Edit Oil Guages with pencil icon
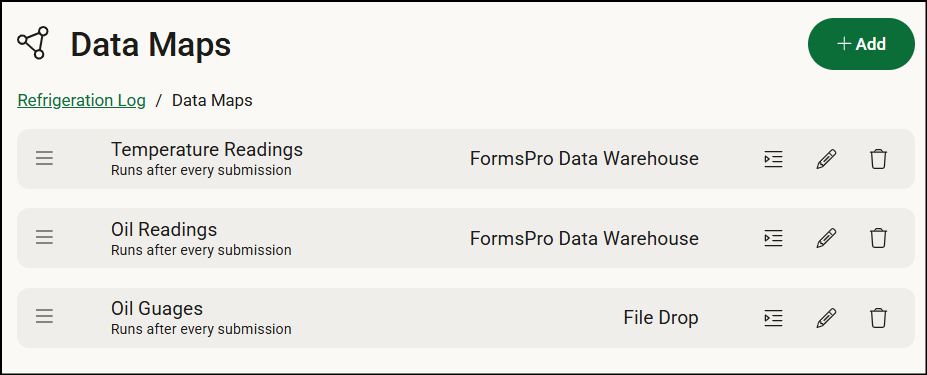This screenshot has width=927, height=375. (x=826, y=318)
